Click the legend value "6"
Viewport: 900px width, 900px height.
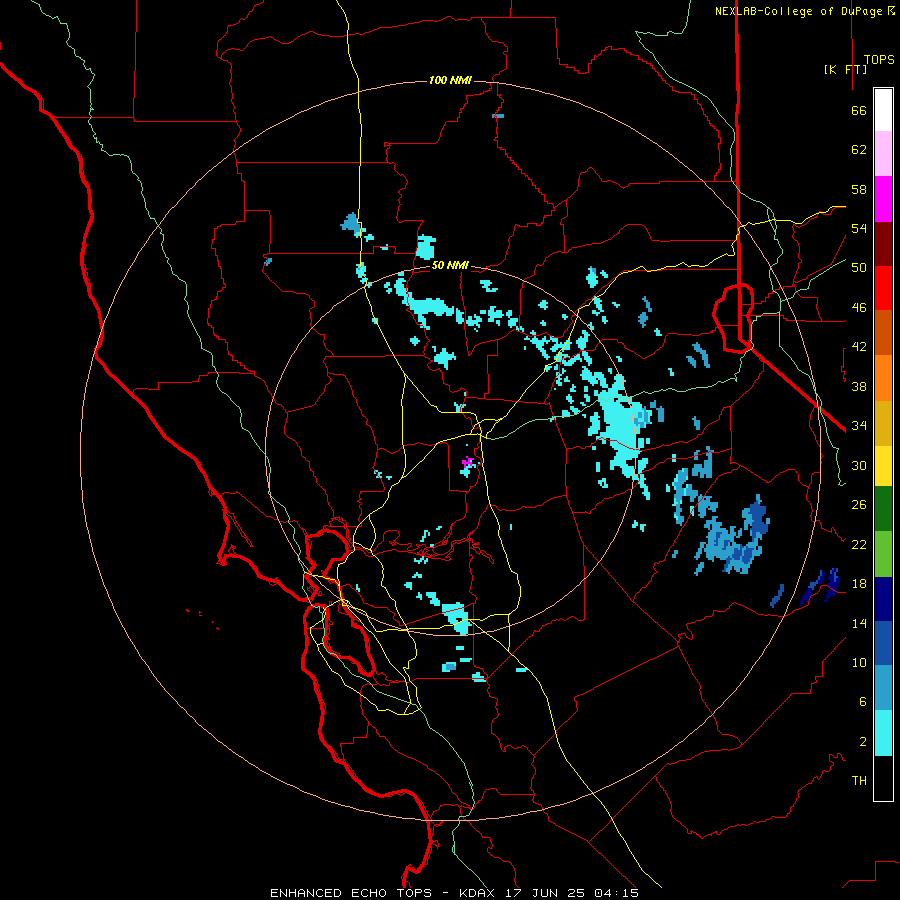point(863,702)
